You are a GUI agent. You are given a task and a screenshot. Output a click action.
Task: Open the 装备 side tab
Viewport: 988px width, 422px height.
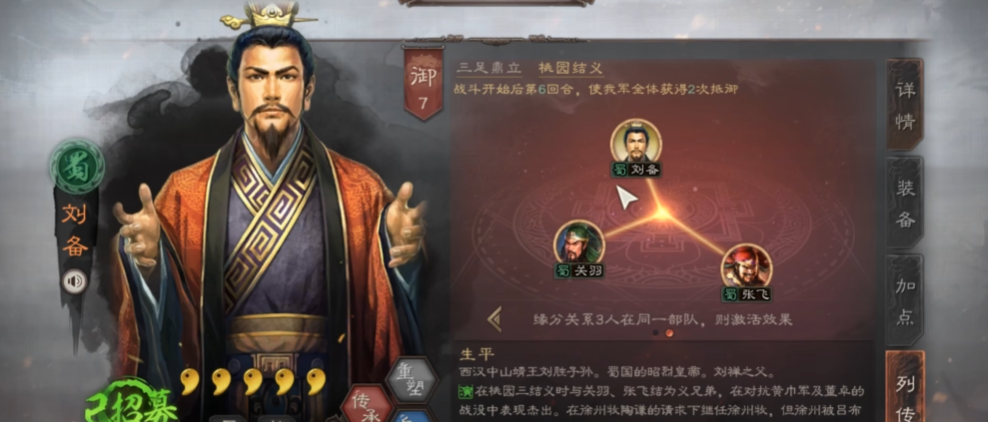[905, 203]
